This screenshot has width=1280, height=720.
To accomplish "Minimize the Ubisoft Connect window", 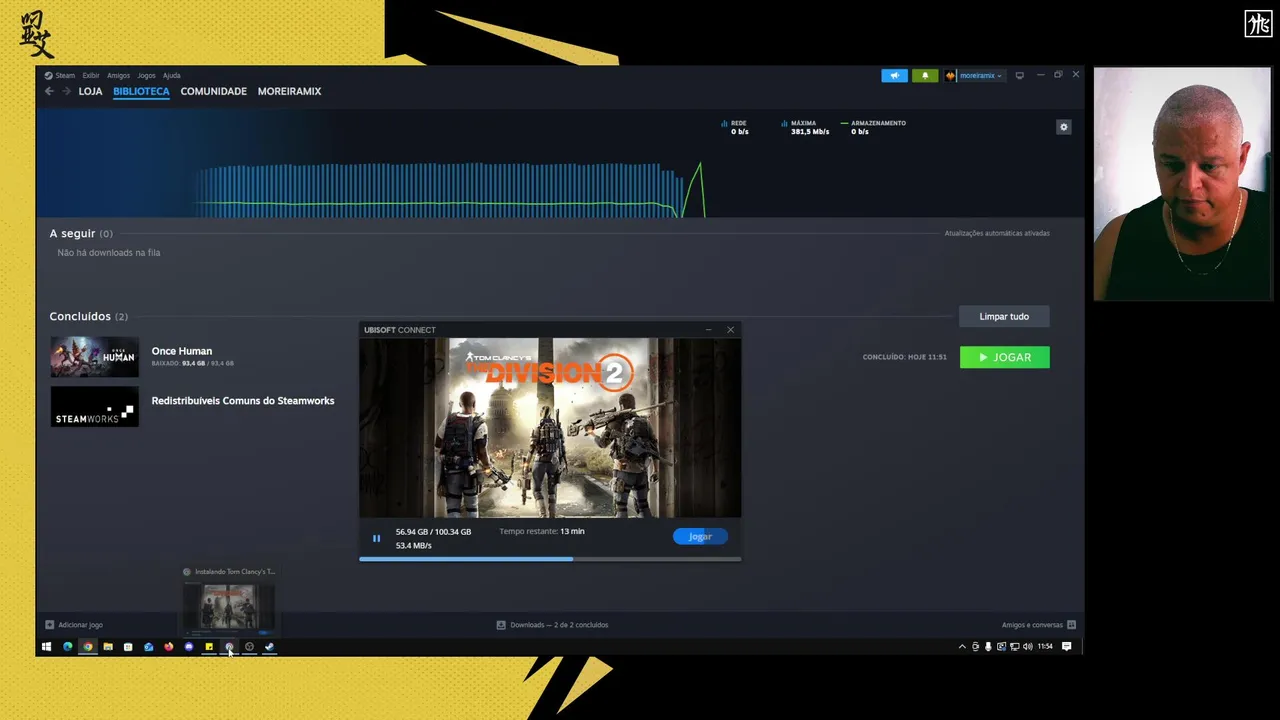I will click(708, 330).
